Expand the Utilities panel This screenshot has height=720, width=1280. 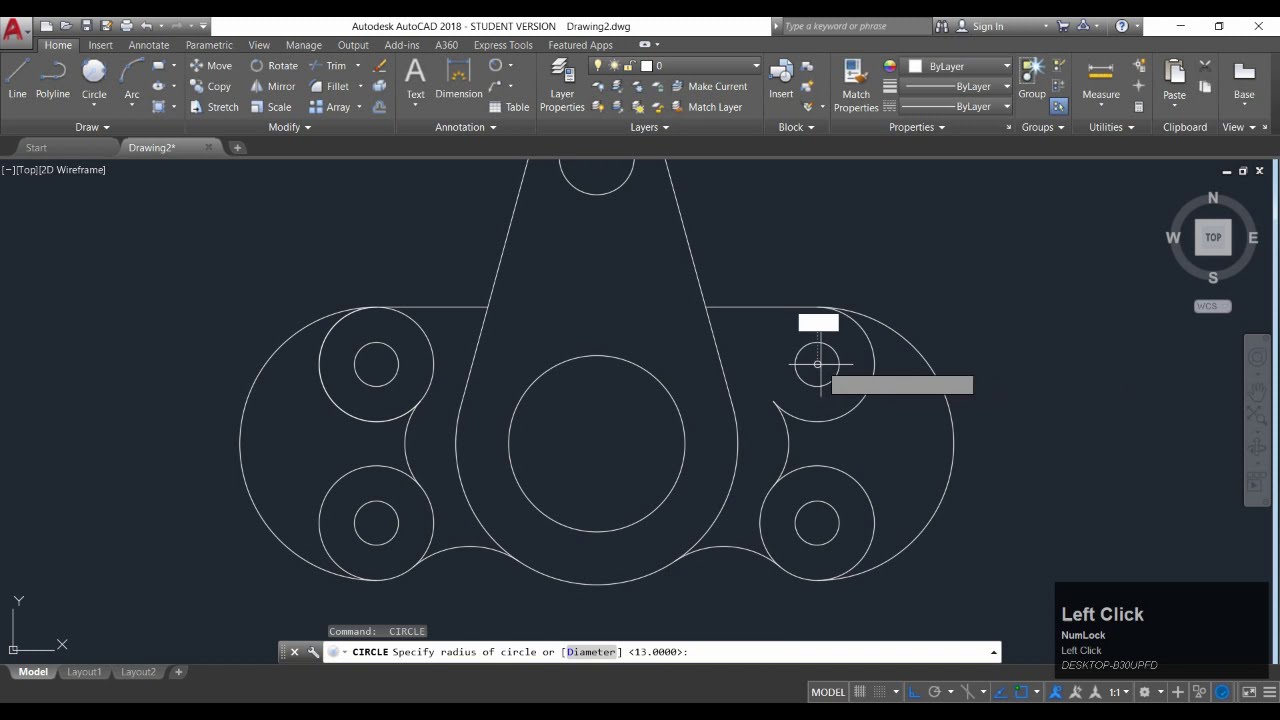(x=1112, y=127)
